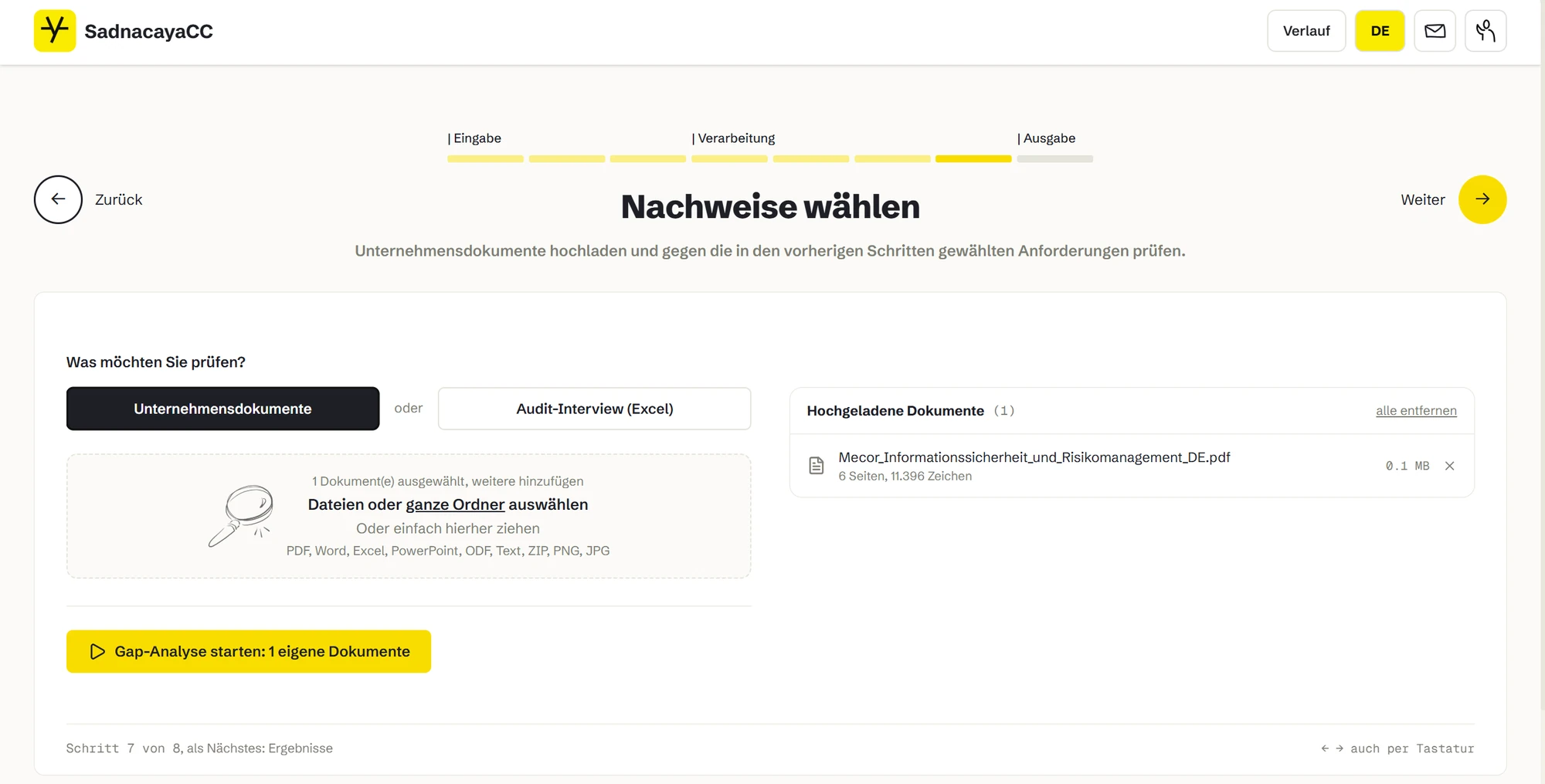Click the Verarbeitung progress segment
This screenshot has width=1545, height=784.
click(729, 159)
